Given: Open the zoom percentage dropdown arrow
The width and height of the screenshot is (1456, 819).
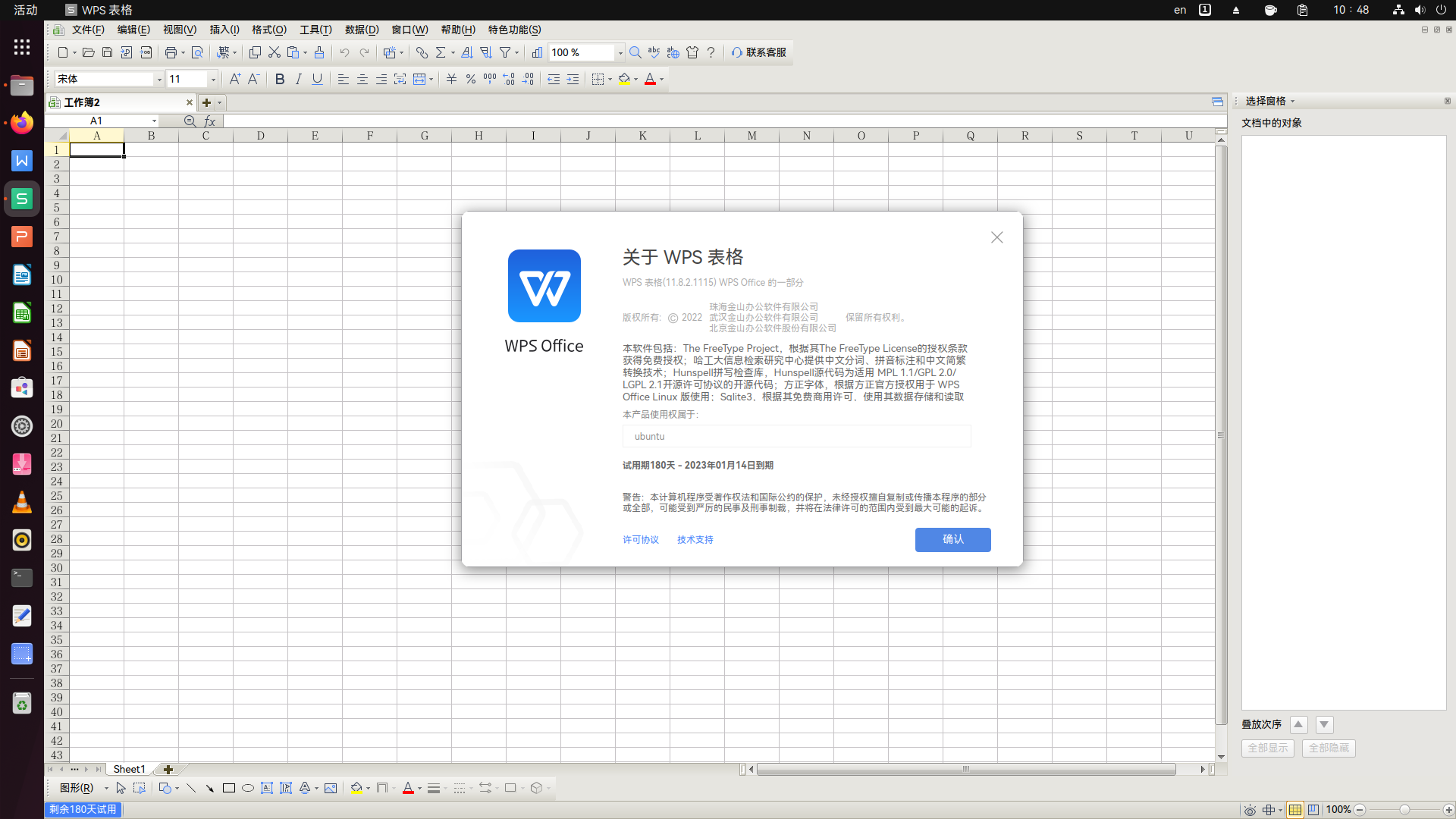Looking at the screenshot, I should 620,52.
